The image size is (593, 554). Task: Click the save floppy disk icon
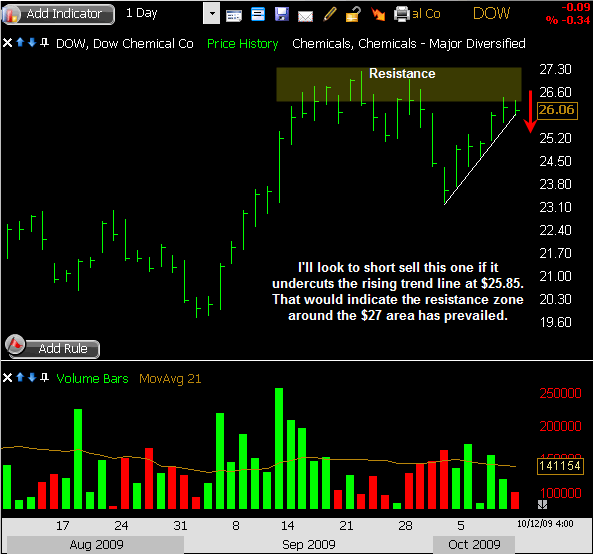pos(282,14)
